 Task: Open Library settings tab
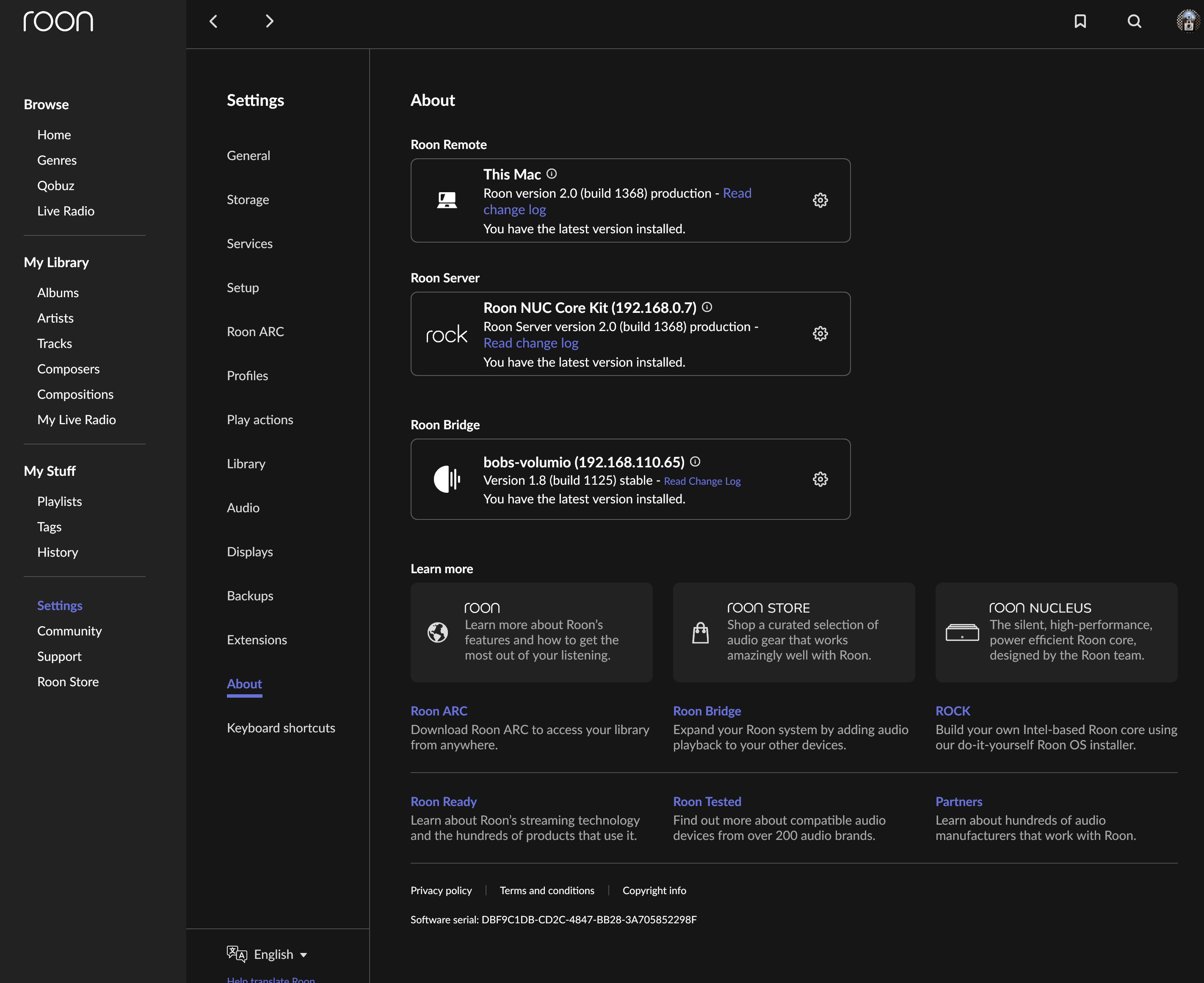click(x=246, y=464)
